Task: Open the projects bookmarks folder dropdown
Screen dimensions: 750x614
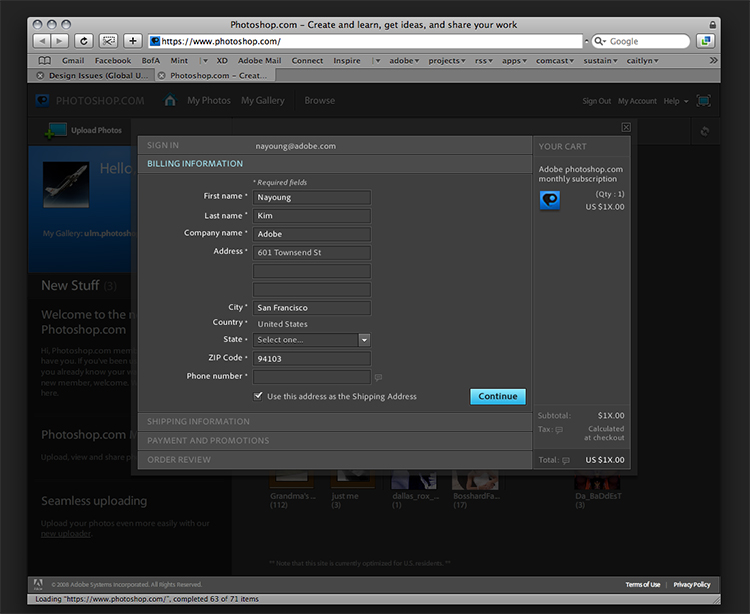Action: tap(447, 60)
